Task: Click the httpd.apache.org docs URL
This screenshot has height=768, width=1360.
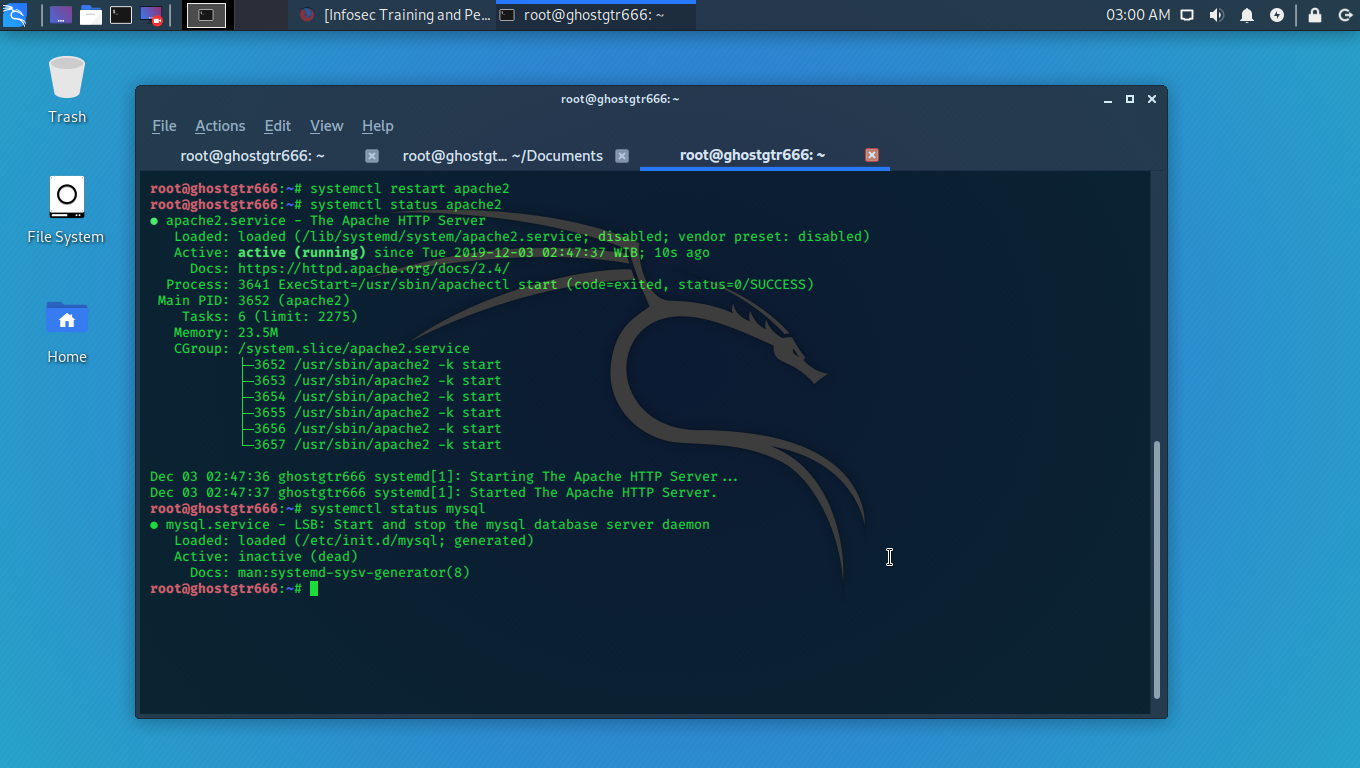Action: (x=374, y=268)
